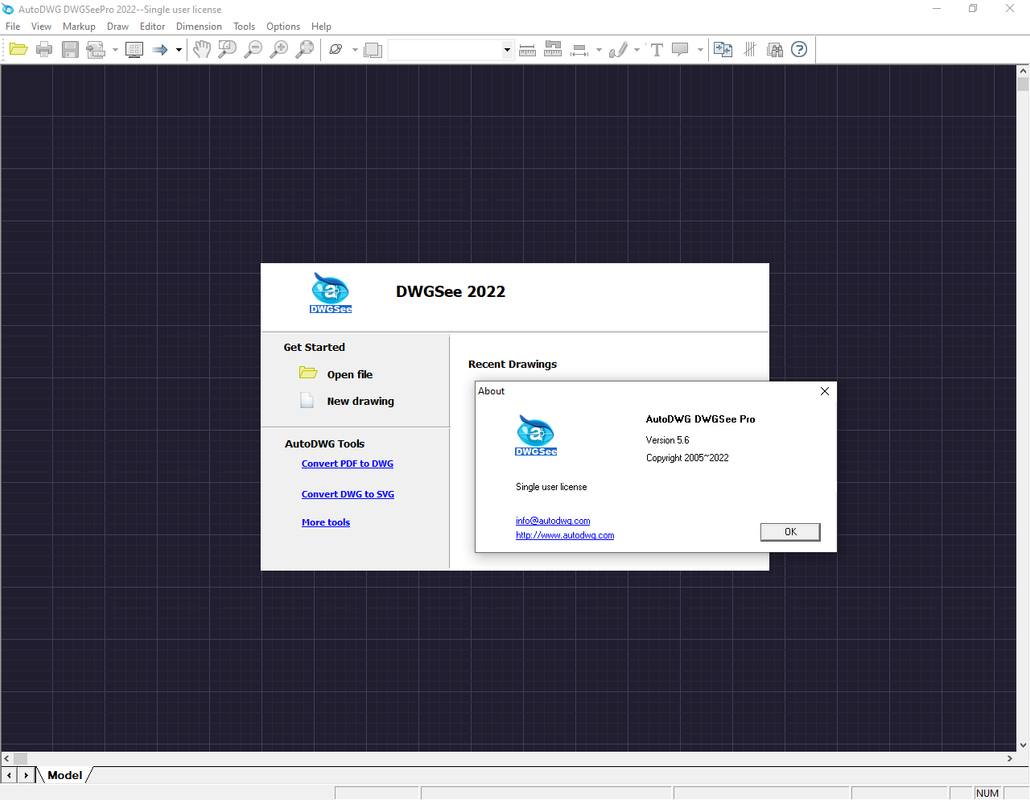Open the Dimension menu
Screen dimensions: 1030x800
(x=199, y=26)
